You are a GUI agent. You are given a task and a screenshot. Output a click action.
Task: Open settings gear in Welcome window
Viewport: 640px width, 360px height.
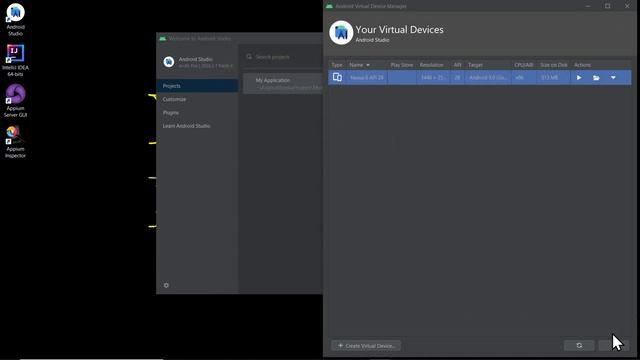point(166,285)
